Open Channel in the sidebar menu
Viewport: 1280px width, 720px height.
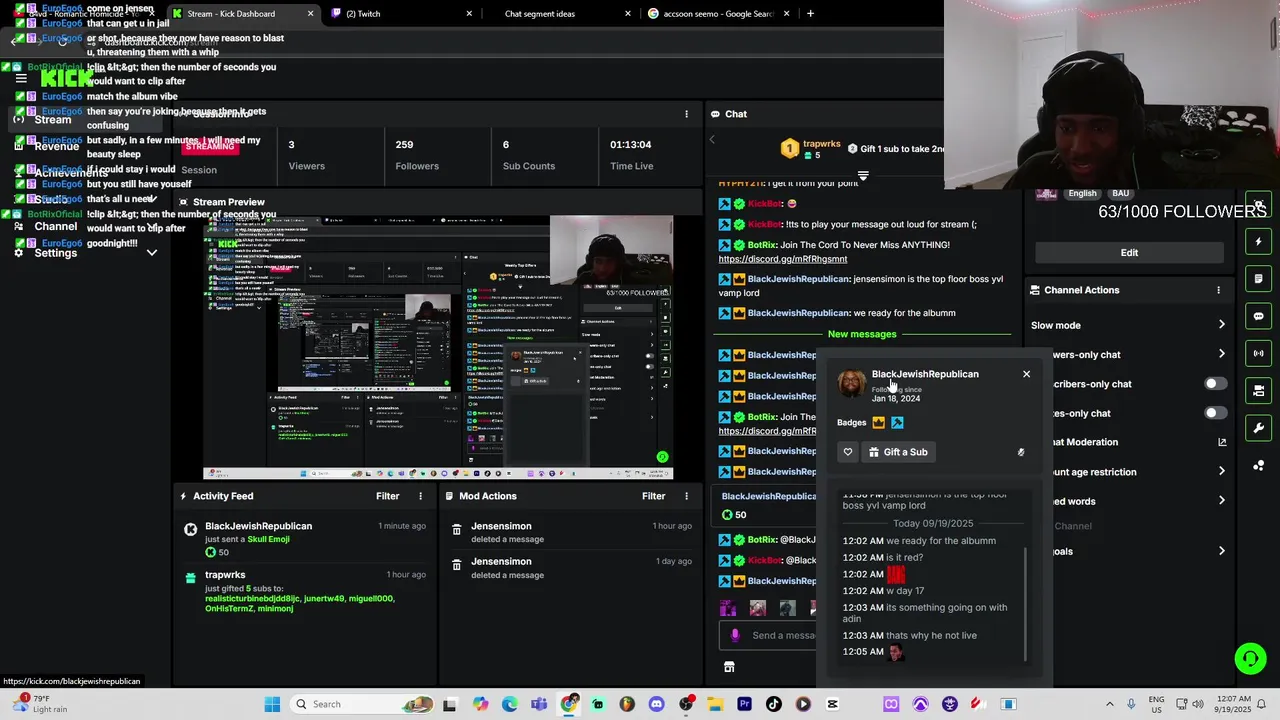(56, 227)
